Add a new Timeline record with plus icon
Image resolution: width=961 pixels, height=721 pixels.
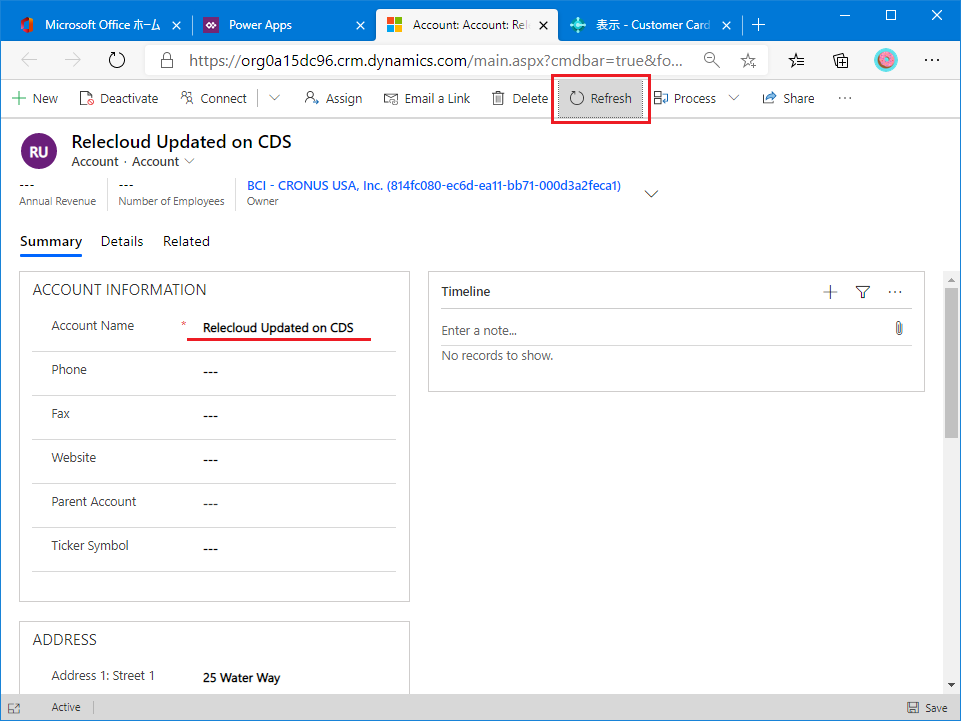pos(830,292)
